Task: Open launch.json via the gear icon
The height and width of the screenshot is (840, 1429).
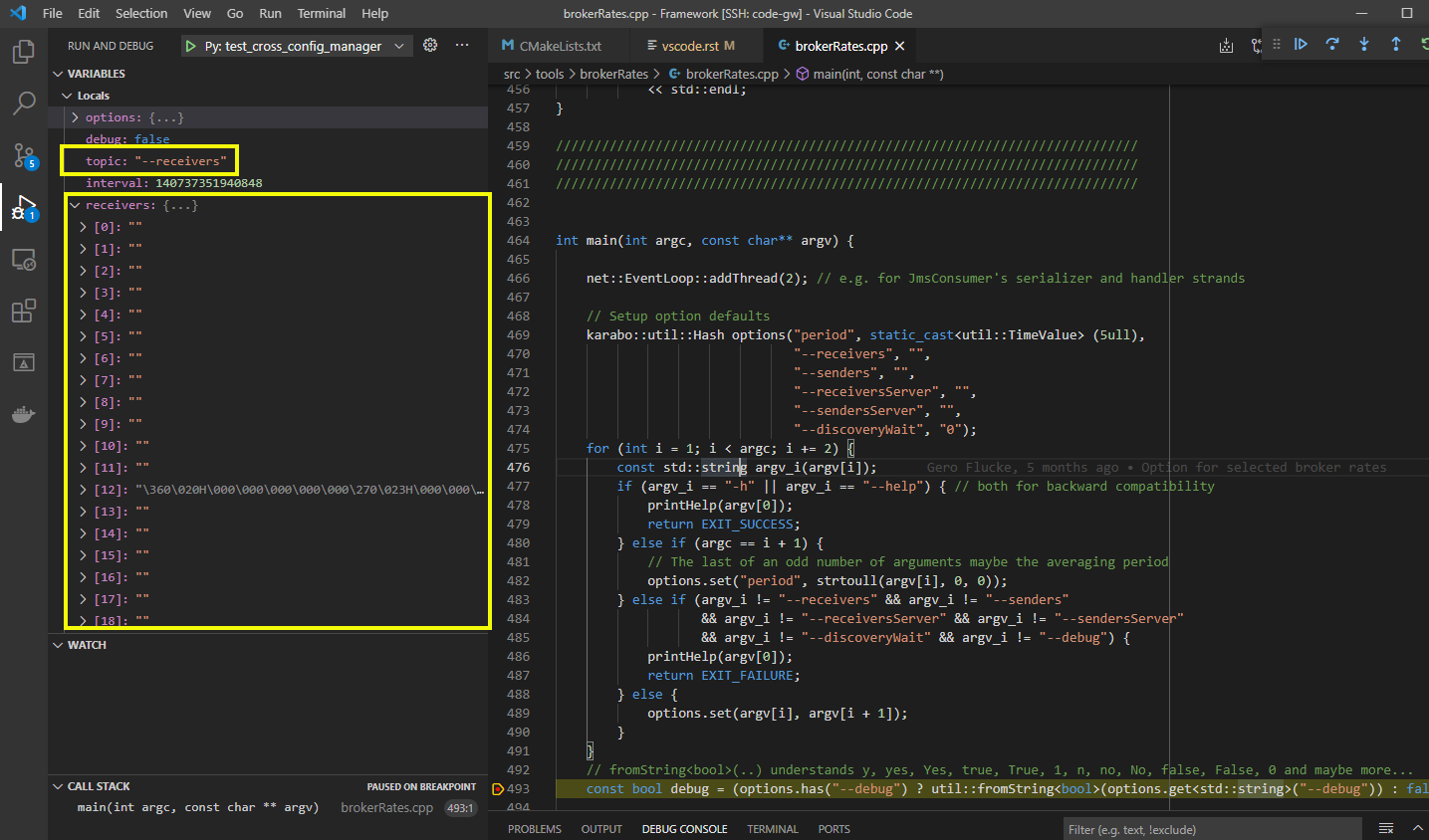Action: (x=430, y=45)
